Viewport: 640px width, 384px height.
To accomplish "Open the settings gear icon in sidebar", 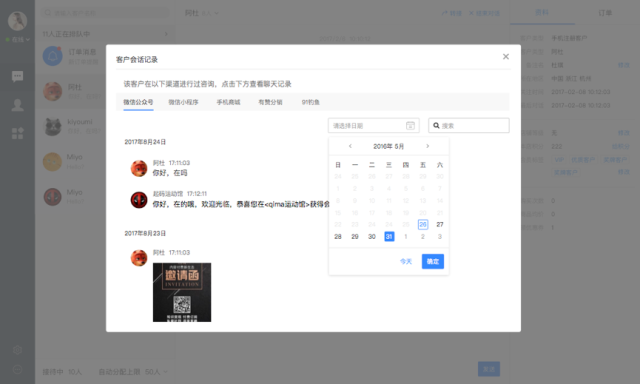I will (x=18, y=350).
